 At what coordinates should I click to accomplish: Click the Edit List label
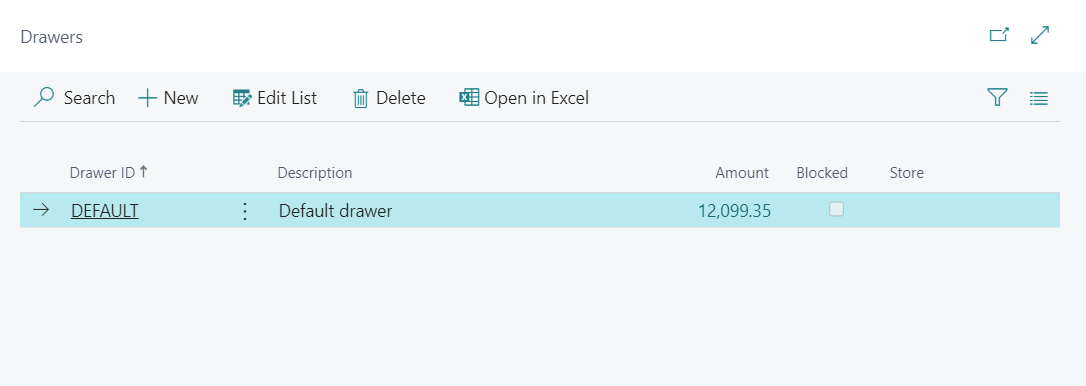(287, 98)
